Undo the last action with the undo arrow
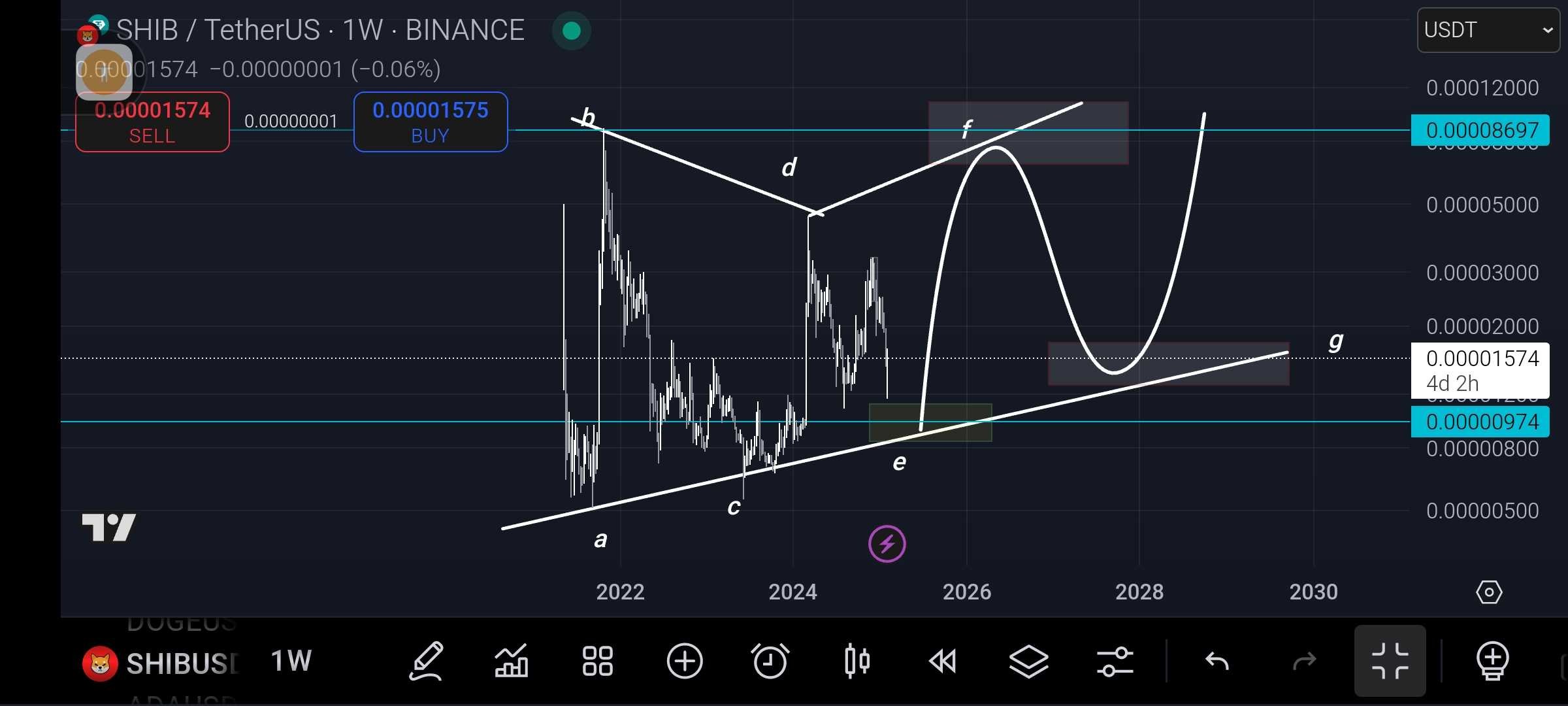The width and height of the screenshot is (1568, 706). [x=1217, y=662]
